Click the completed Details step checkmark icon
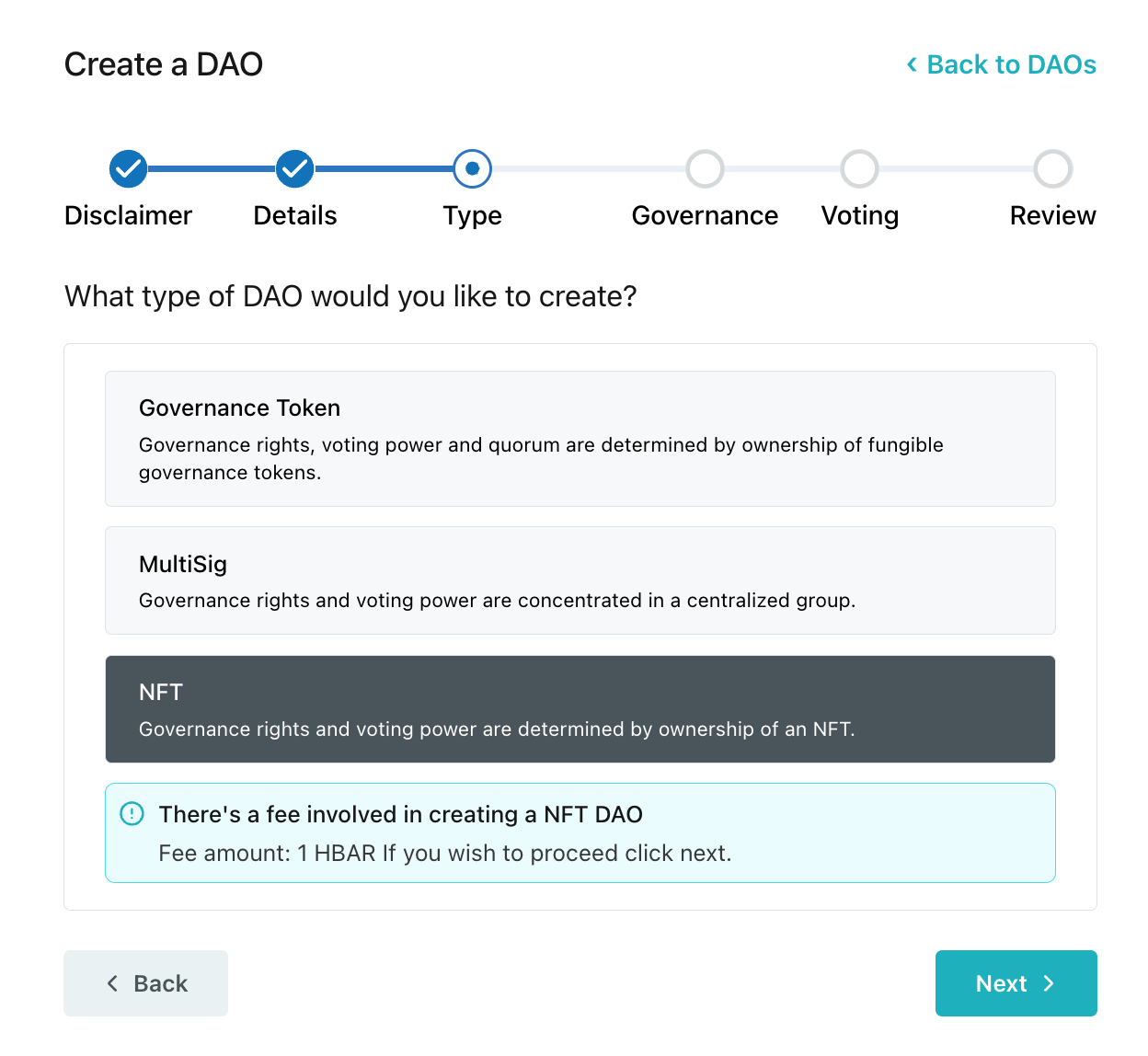Screen dimensions: 1148x1056 (x=295, y=168)
